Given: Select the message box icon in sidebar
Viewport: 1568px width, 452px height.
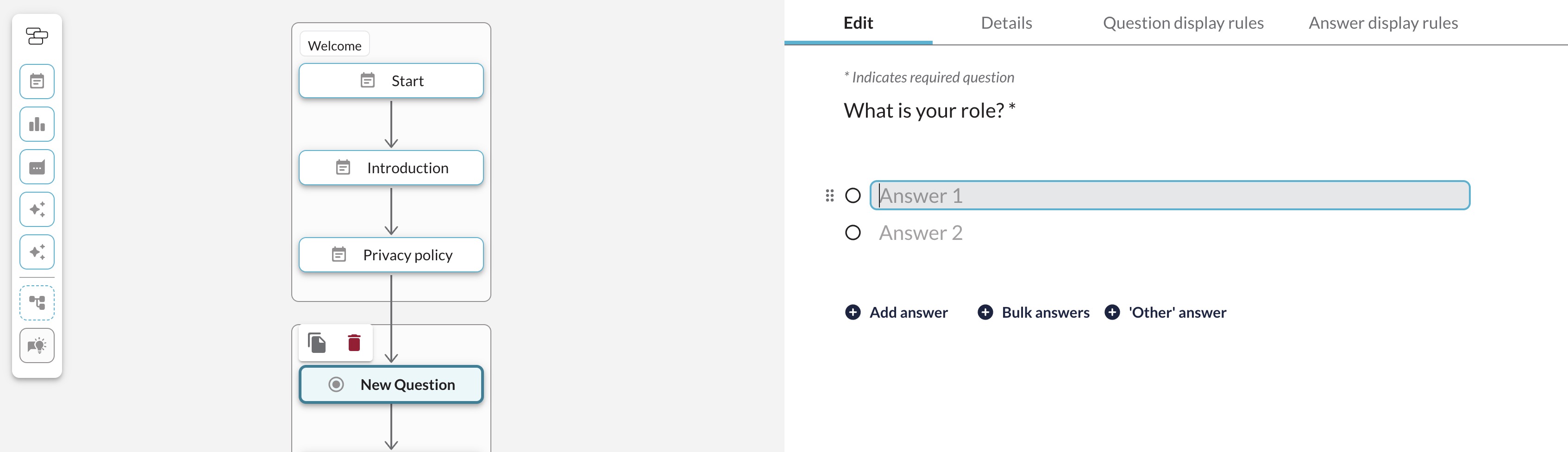Looking at the screenshot, I should [37, 167].
